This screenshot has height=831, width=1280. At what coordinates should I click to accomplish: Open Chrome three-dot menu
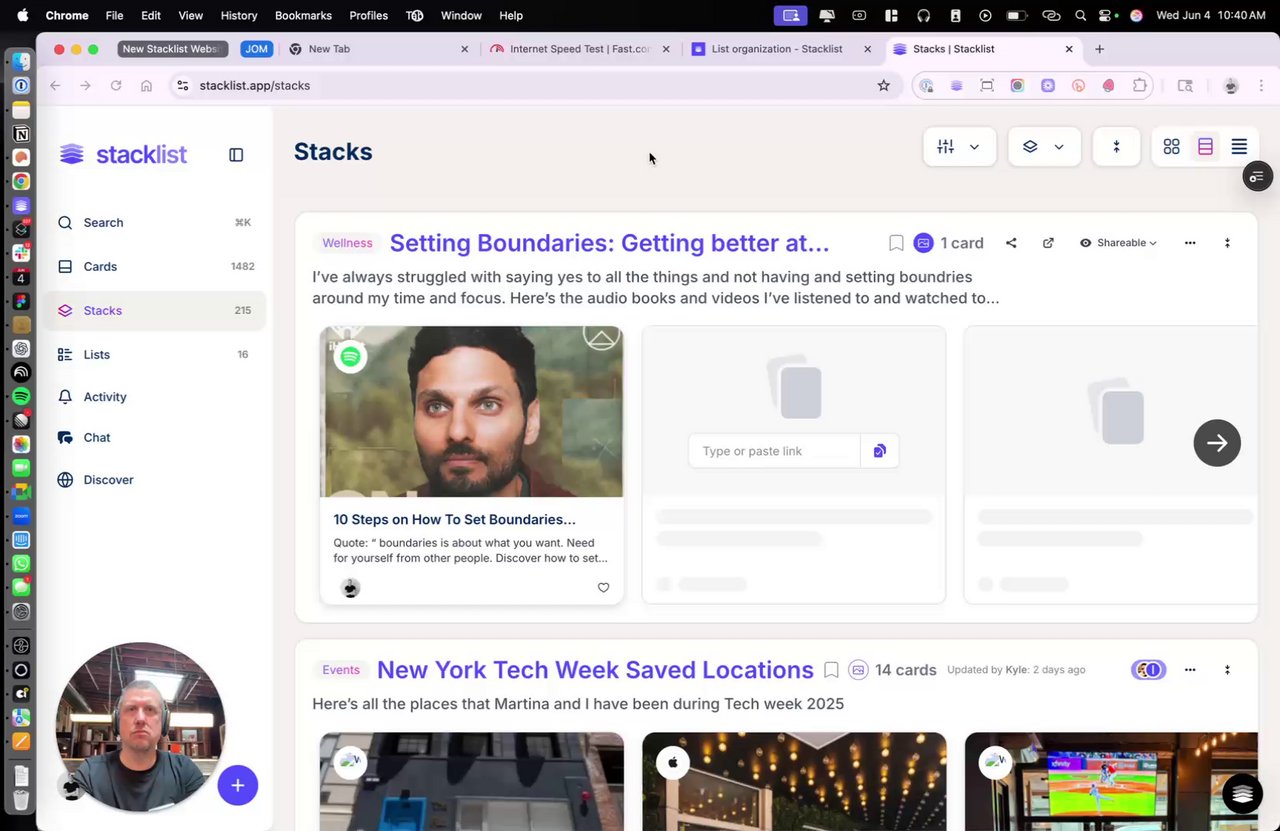[x=1261, y=86]
